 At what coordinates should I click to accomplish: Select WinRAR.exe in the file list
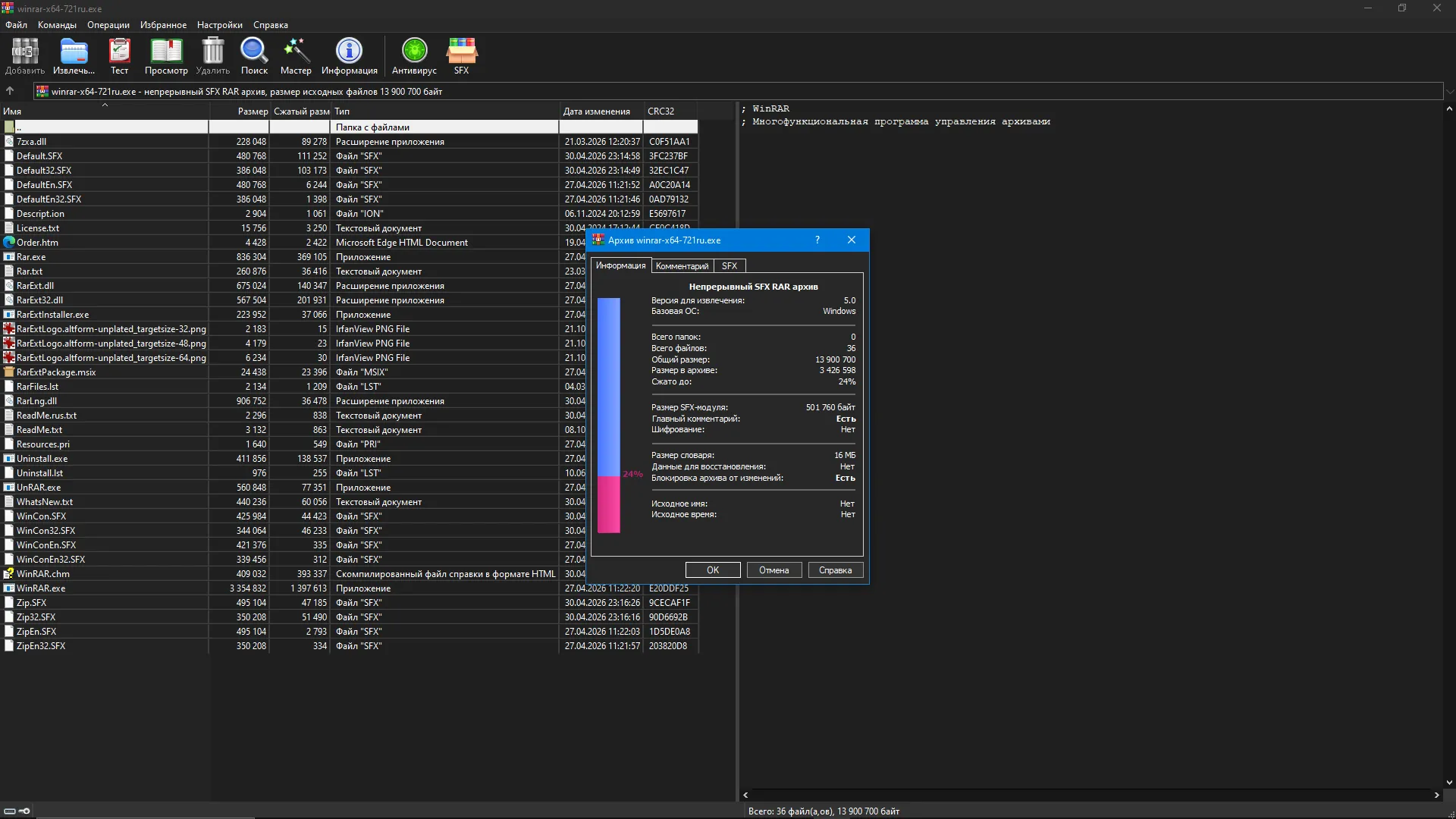[41, 588]
